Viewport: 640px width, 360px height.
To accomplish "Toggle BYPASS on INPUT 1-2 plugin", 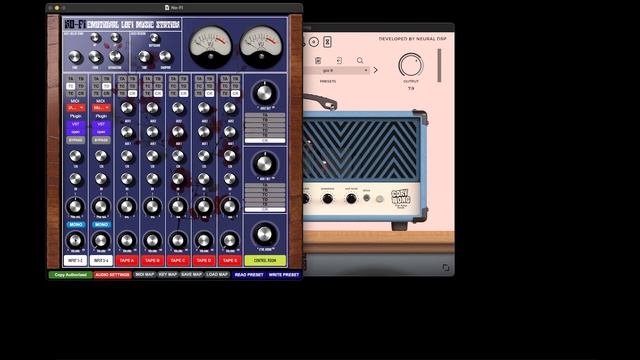I will [76, 140].
